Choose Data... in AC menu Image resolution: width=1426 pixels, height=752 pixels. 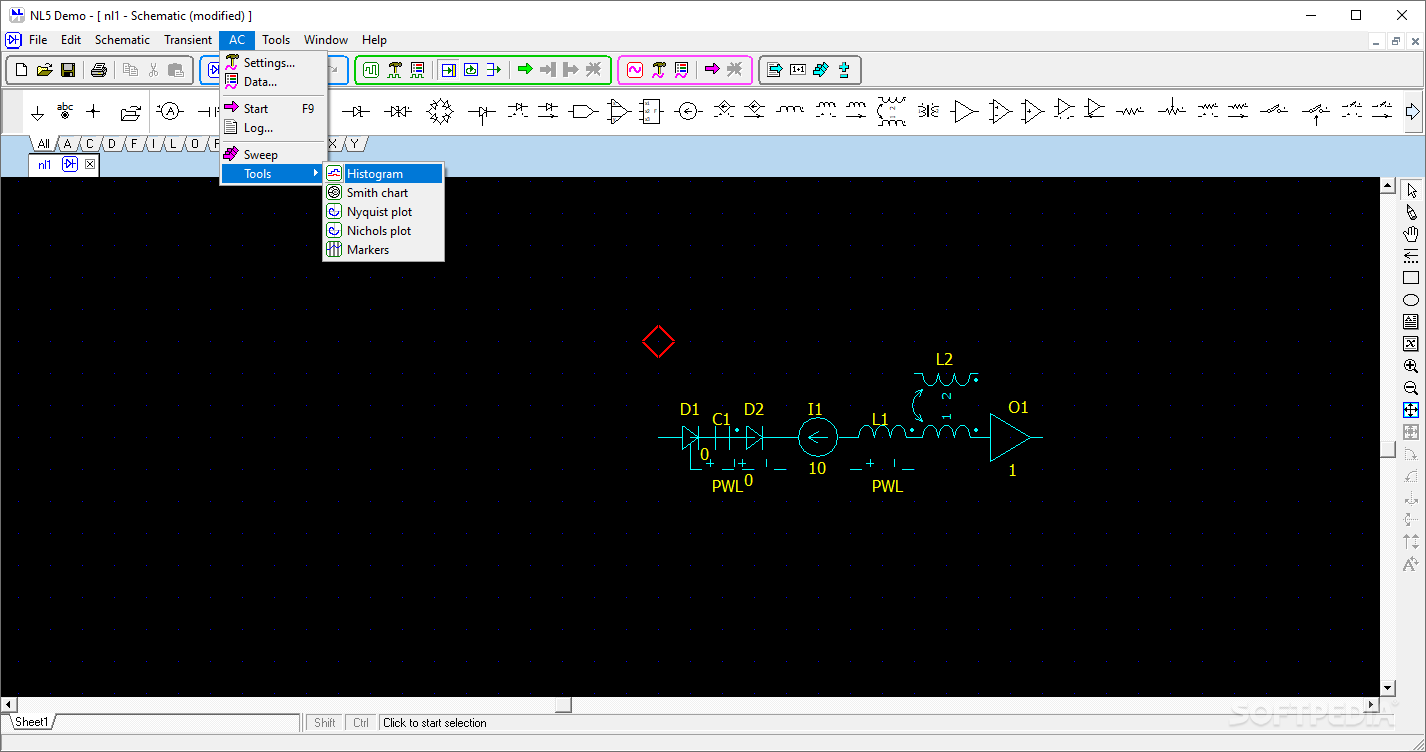(x=274, y=82)
